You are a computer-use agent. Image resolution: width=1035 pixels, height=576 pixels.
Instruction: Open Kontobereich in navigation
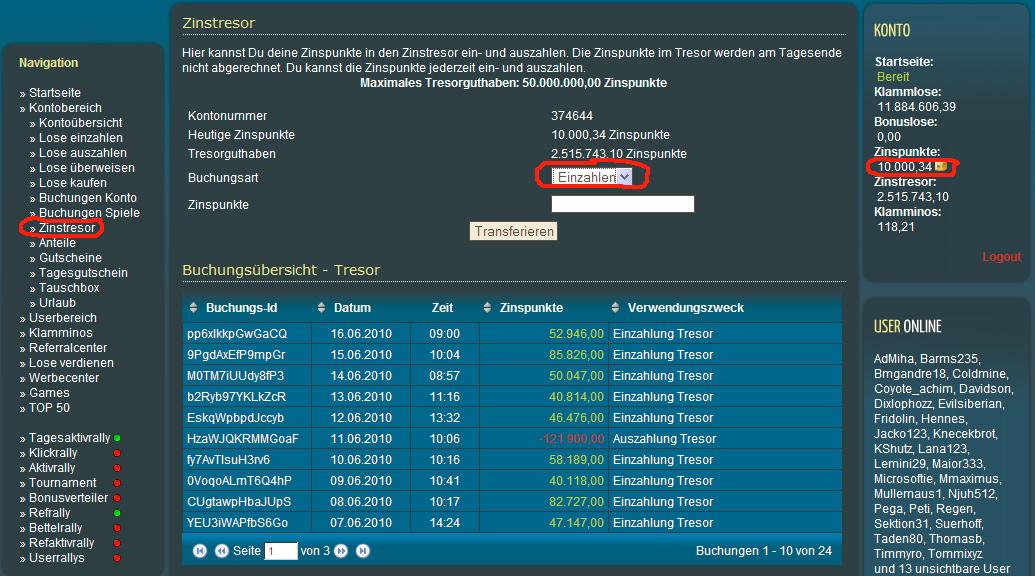click(65, 108)
